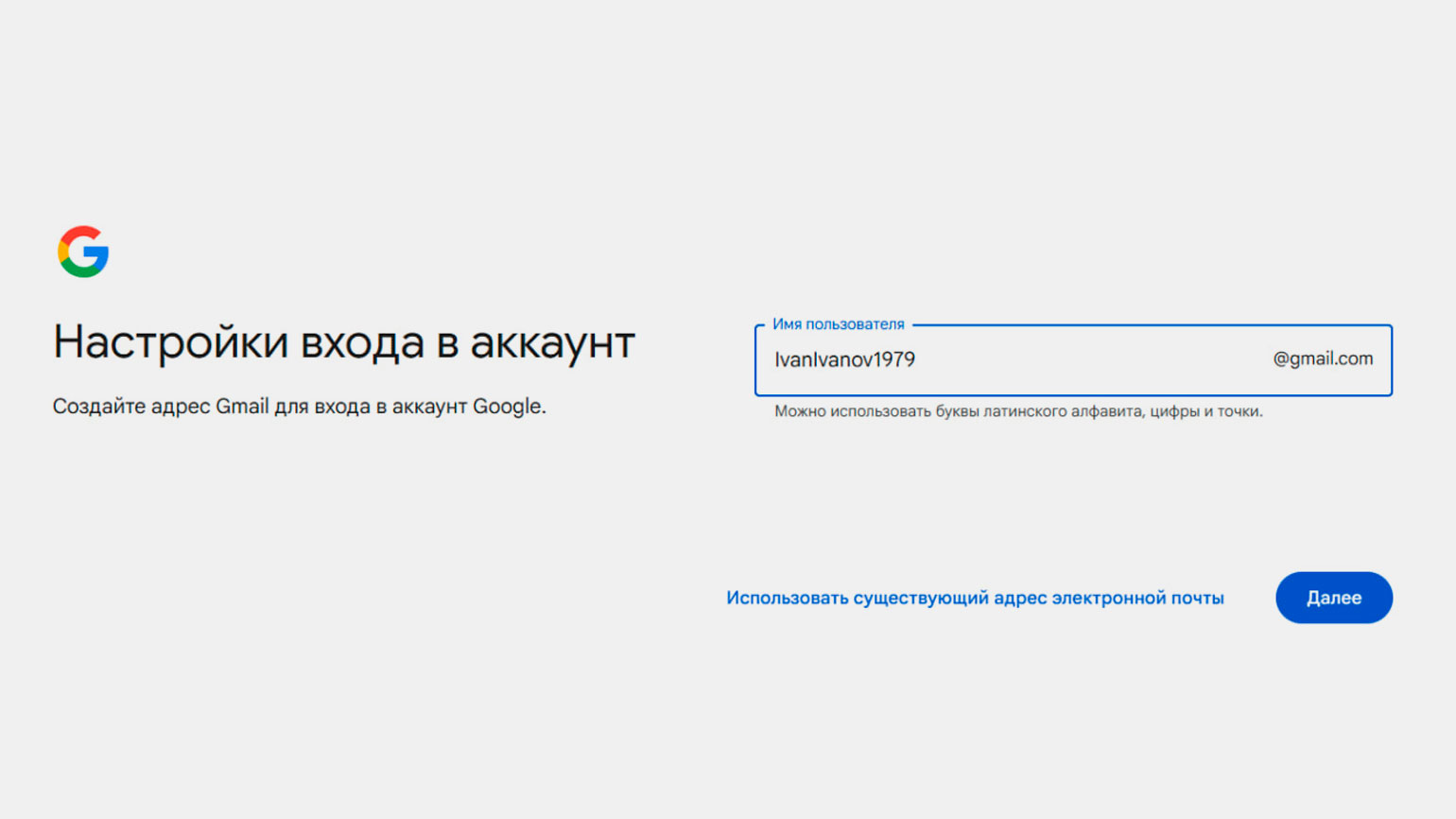
Task: Click the Google "G" logo
Action: [83, 252]
